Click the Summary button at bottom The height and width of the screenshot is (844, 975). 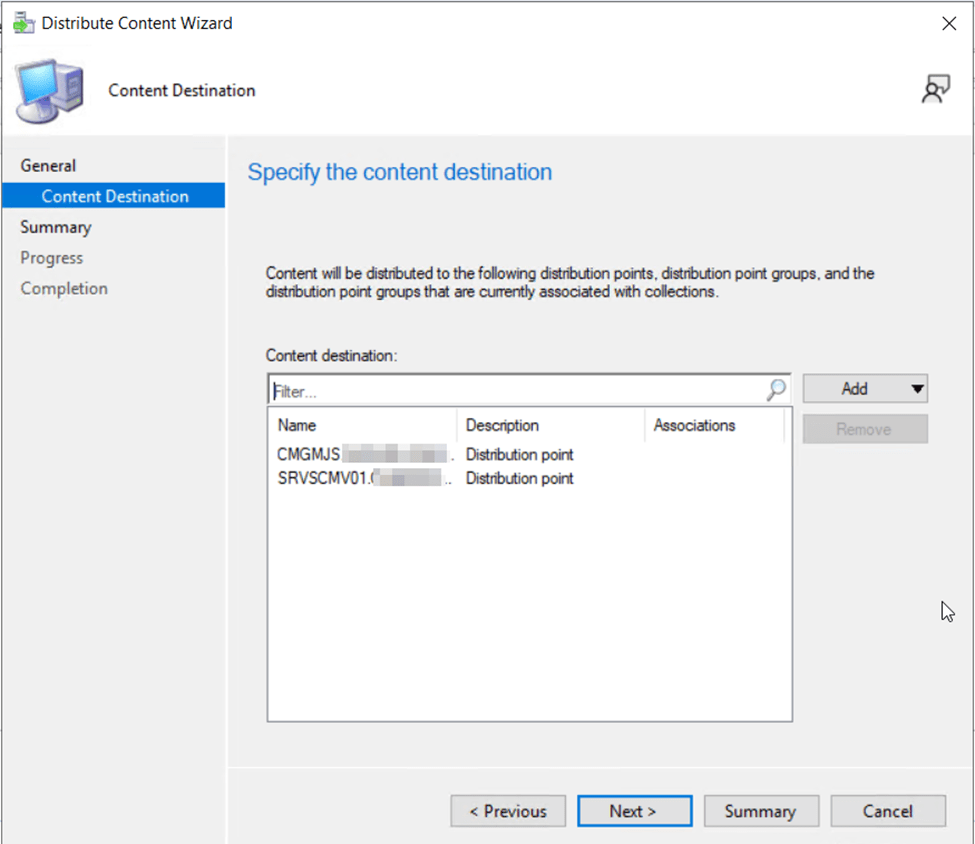point(760,811)
